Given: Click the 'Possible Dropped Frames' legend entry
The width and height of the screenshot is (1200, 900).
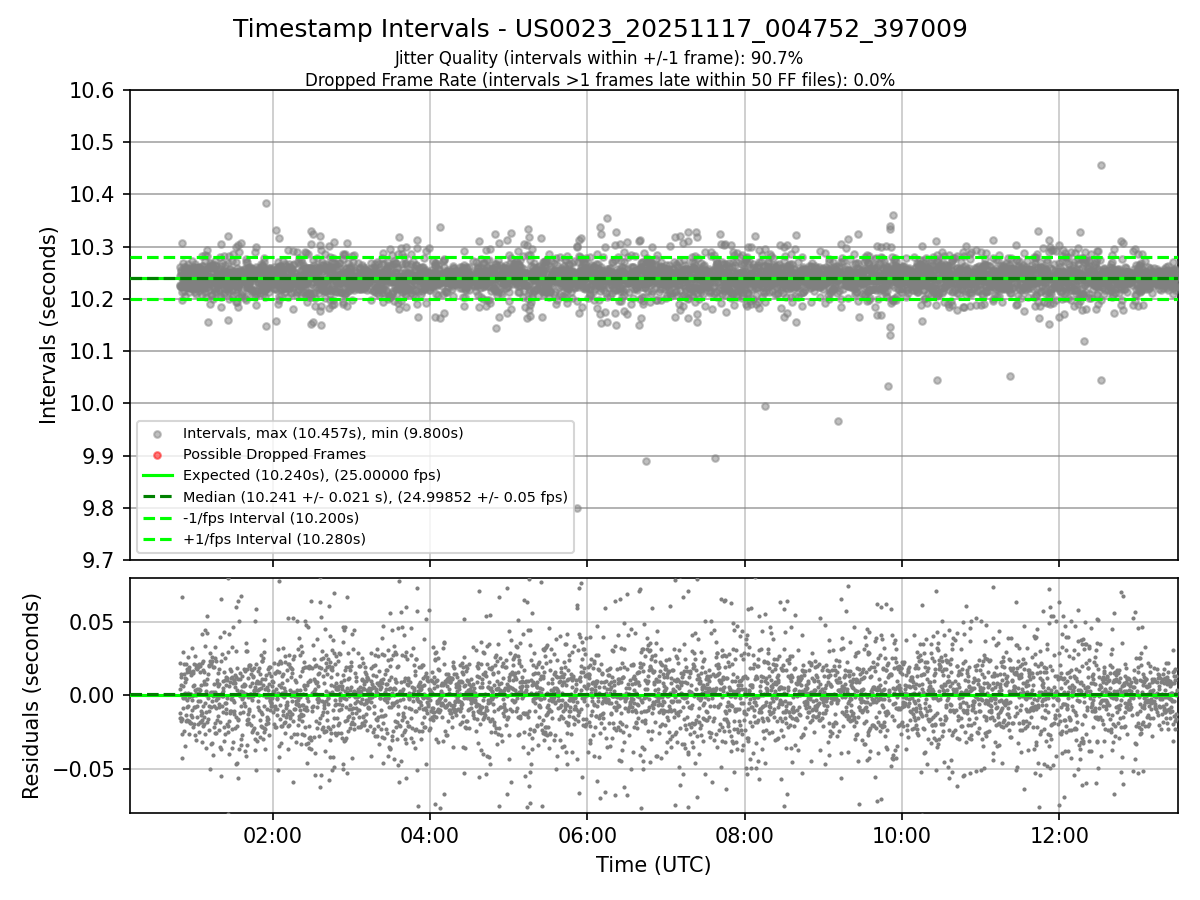Looking at the screenshot, I should coord(274,454).
